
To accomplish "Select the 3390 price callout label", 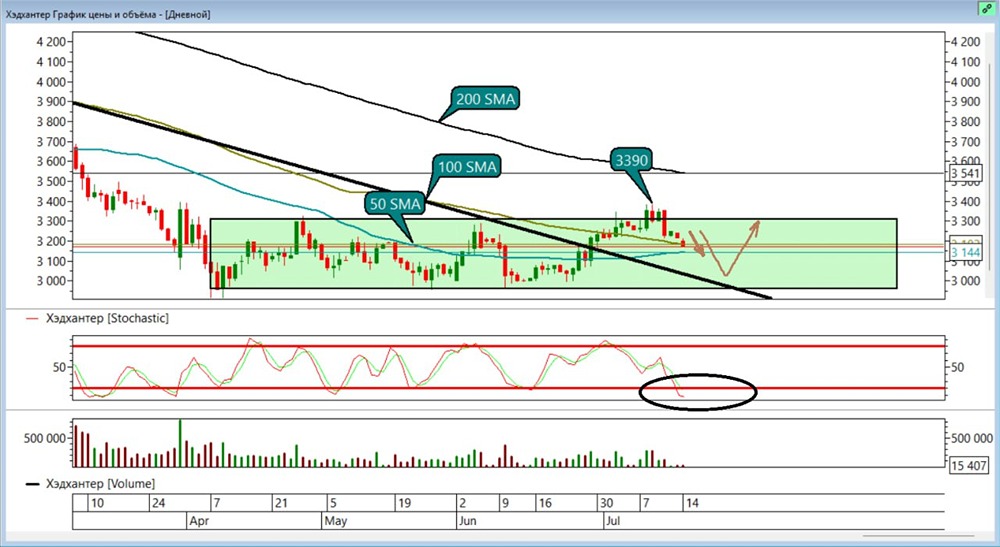I will [631, 161].
